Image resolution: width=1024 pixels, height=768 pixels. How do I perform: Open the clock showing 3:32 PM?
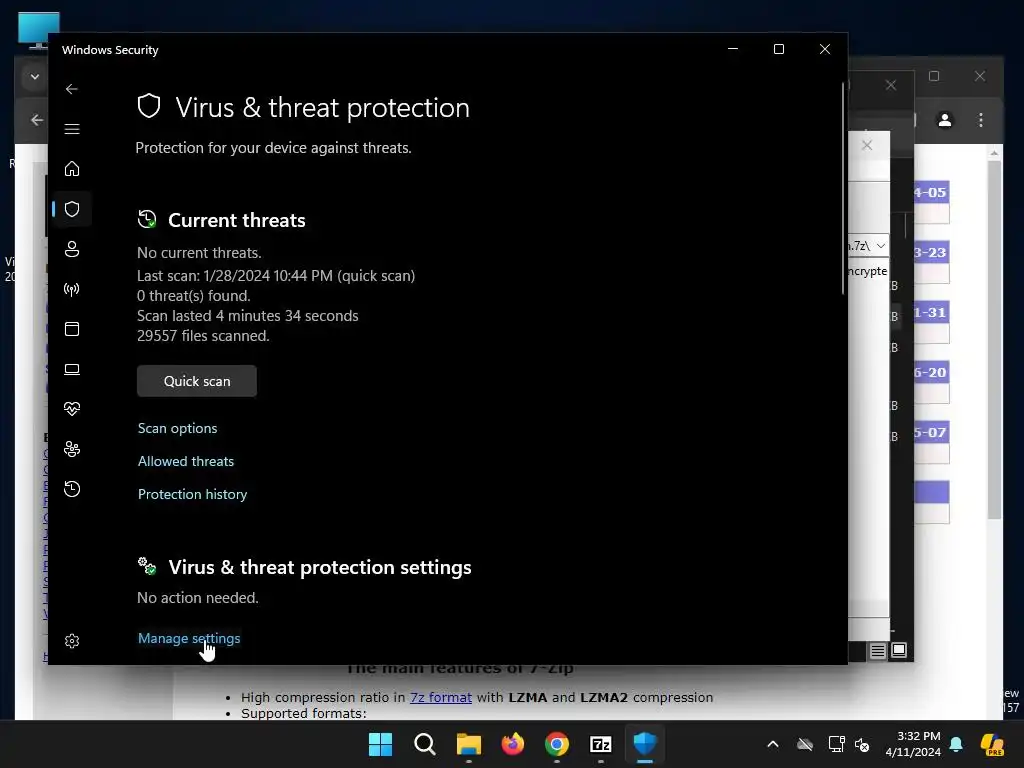pos(913,744)
